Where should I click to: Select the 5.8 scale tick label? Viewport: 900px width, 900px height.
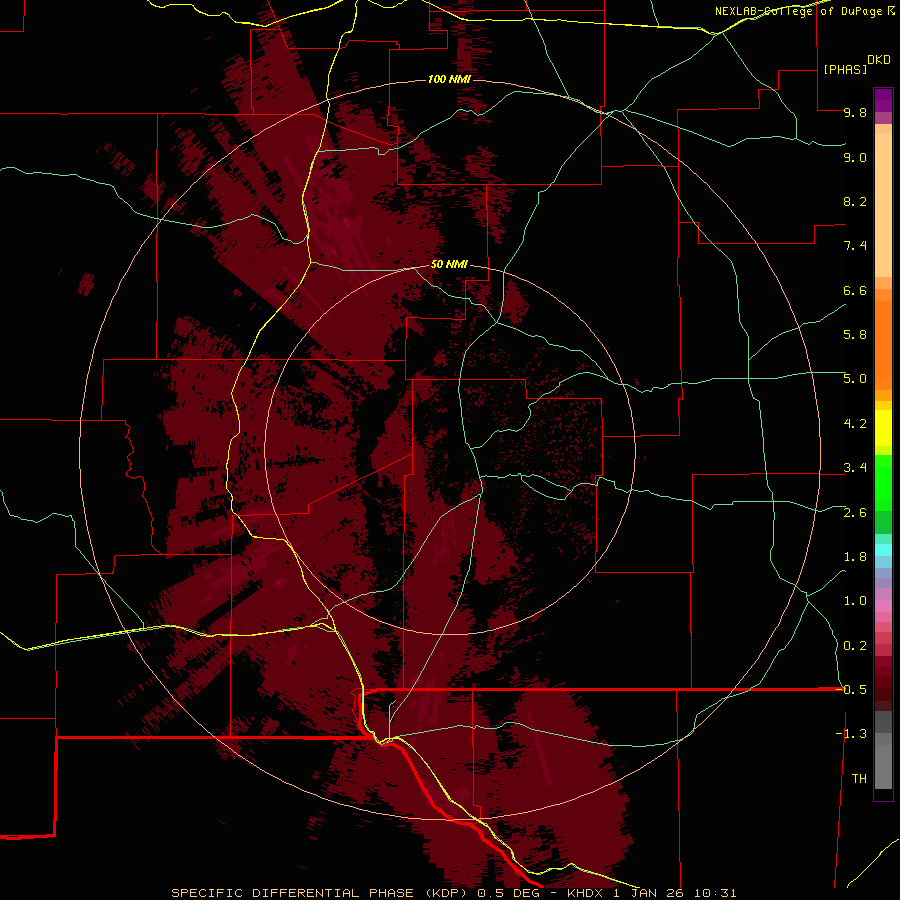point(855,335)
